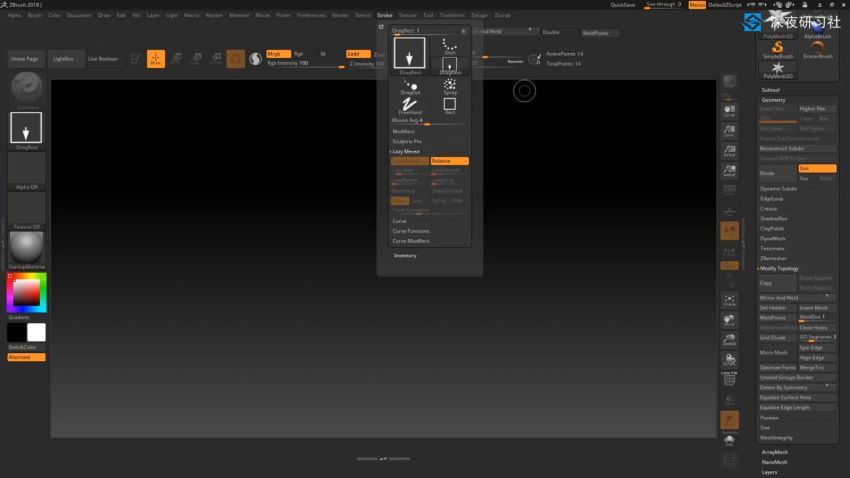Open DefaultZScript button
The image size is (850, 478).
[x=725, y=5]
